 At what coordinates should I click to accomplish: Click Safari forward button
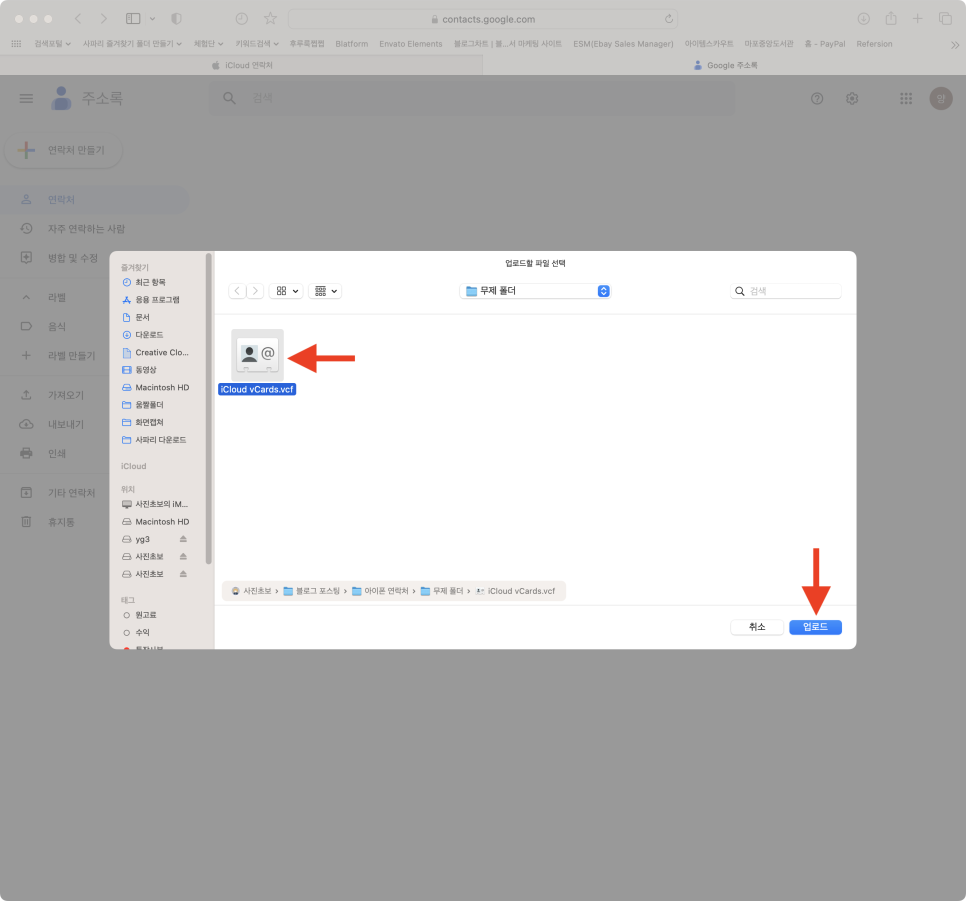[x=104, y=19]
